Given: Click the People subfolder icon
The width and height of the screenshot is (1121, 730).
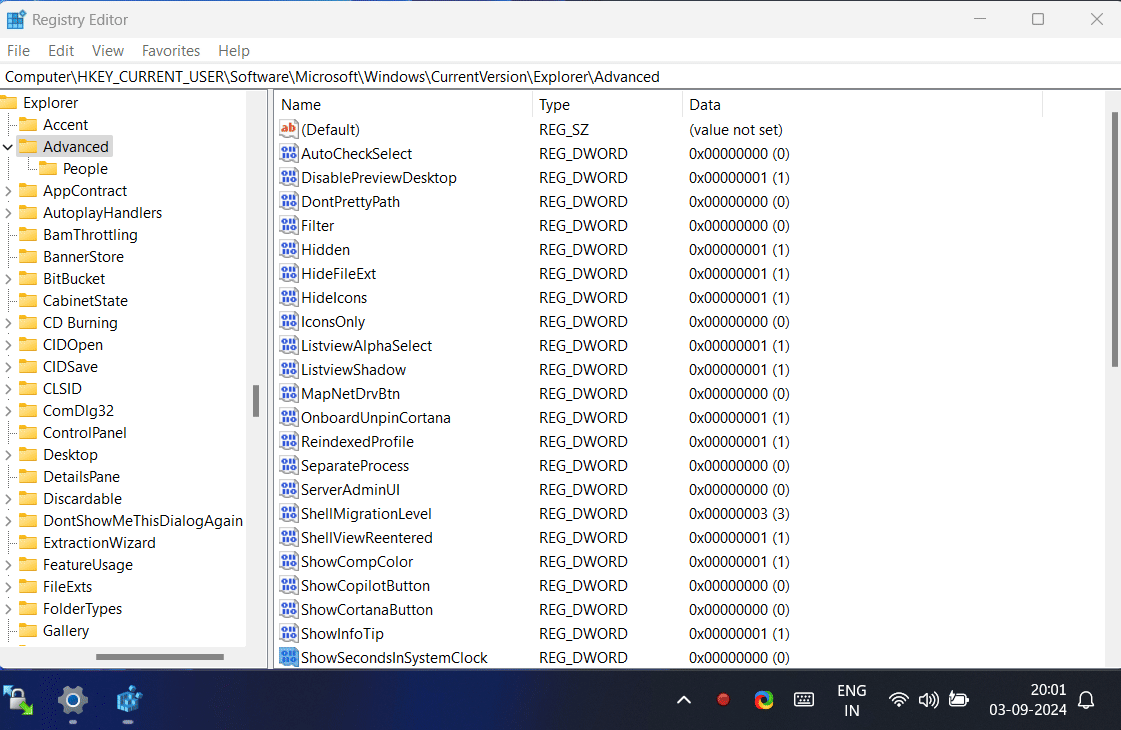Looking at the screenshot, I should tap(48, 169).
